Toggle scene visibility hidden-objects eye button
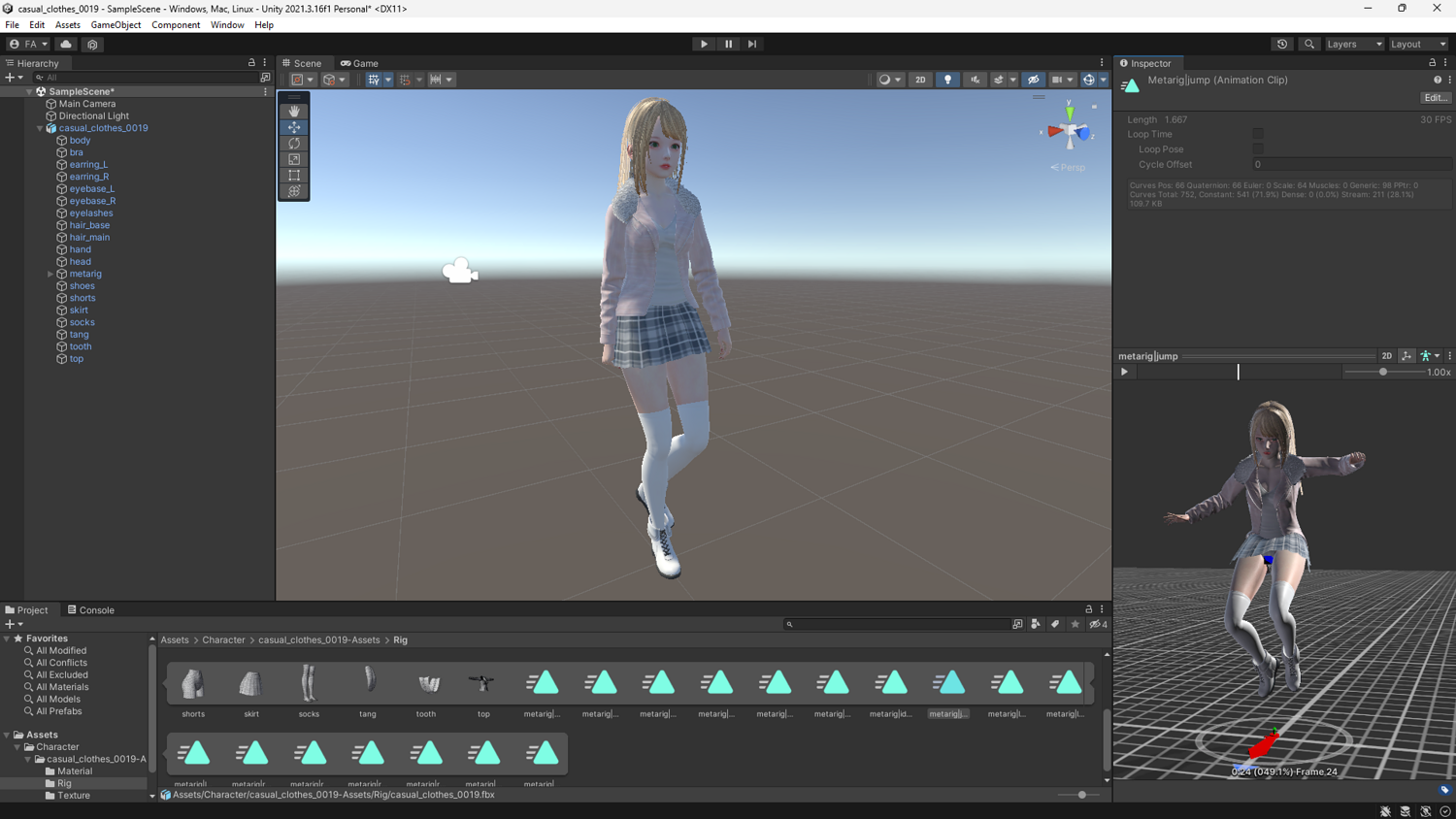Viewport: 1456px width, 819px height. pos(1033,80)
